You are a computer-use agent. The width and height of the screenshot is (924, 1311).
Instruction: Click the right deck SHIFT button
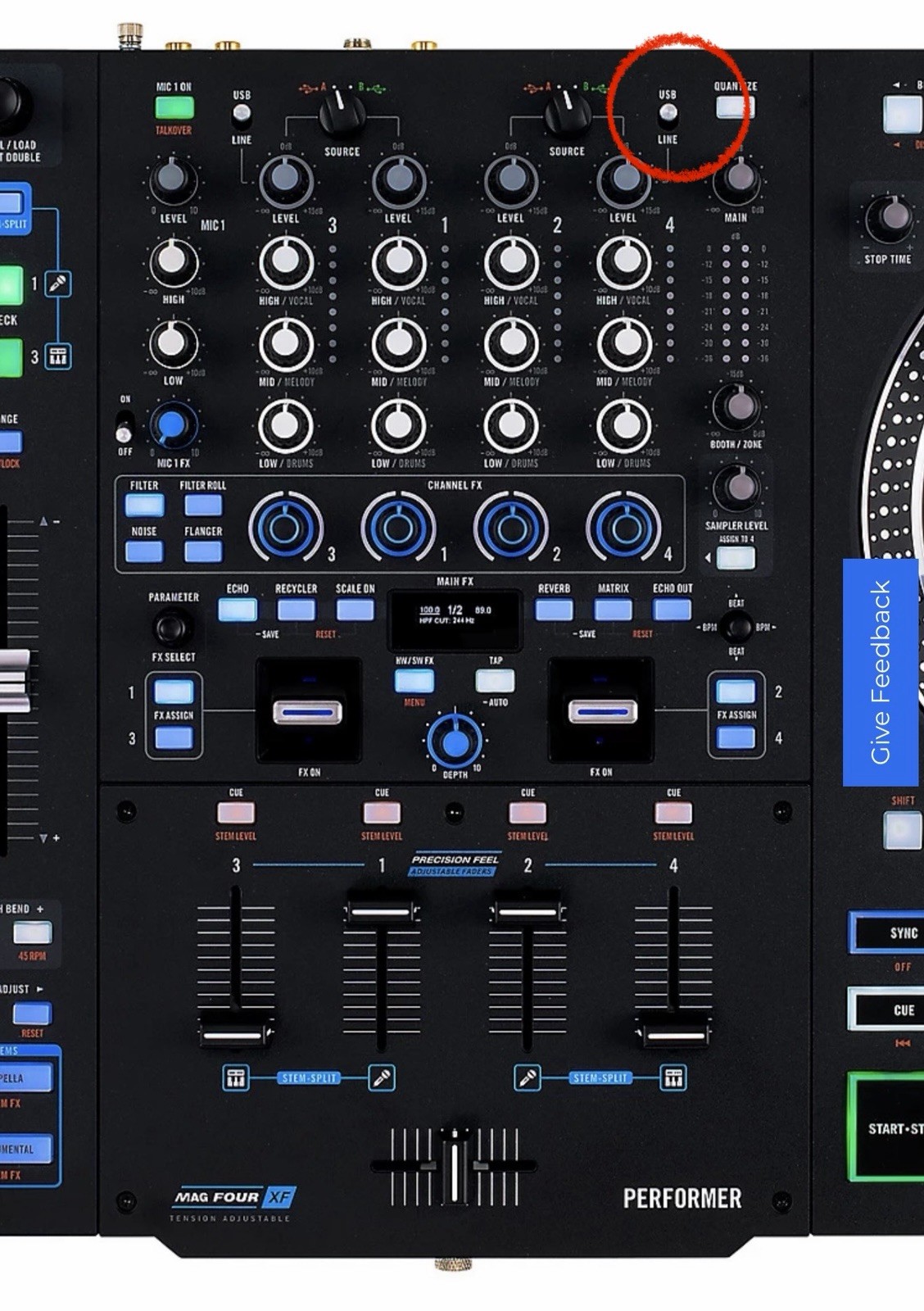tap(903, 830)
